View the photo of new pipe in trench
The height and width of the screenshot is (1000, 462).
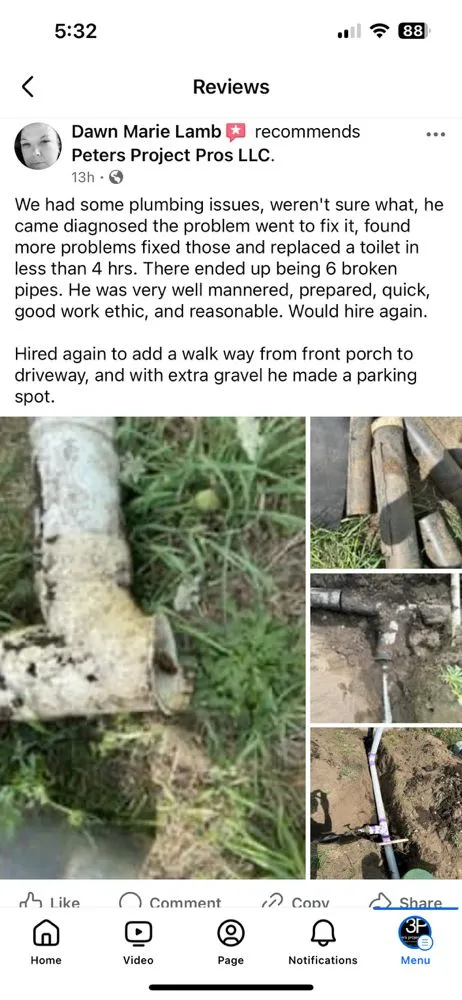pyautogui.click(x=386, y=804)
